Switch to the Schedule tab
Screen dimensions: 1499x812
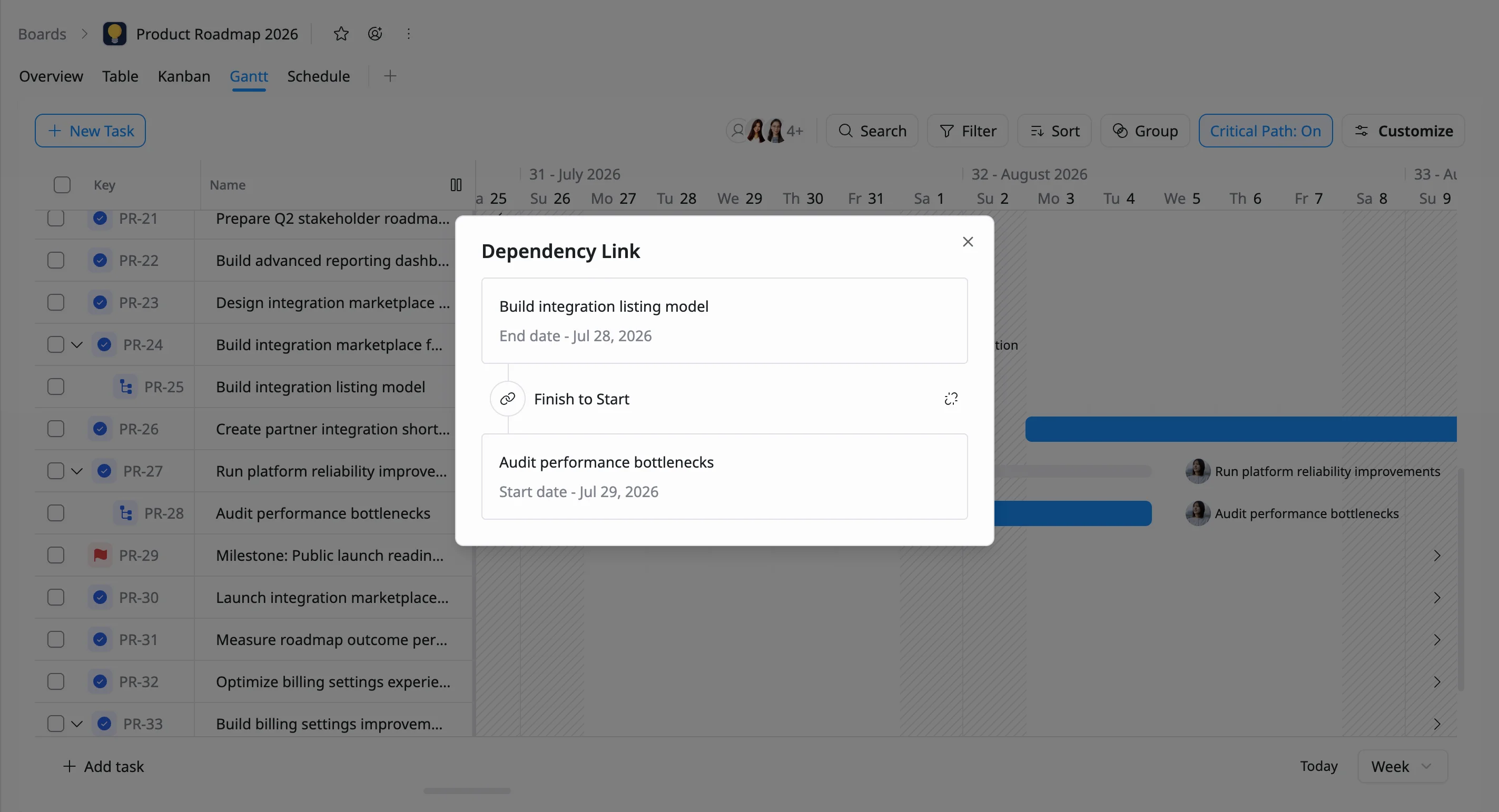(318, 76)
